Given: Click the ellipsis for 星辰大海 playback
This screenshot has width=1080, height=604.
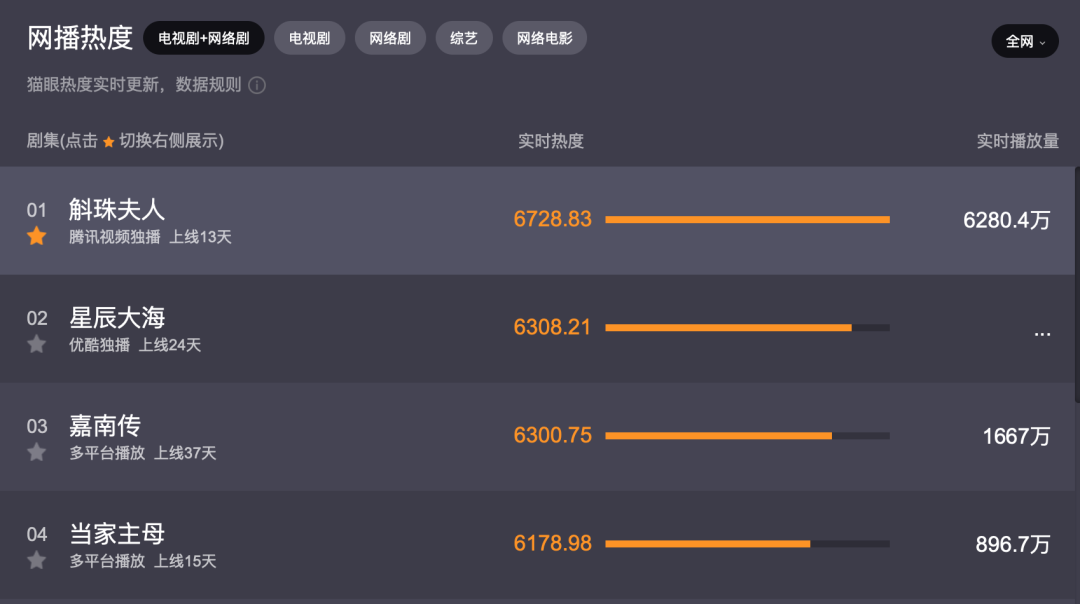Looking at the screenshot, I should pos(1042,334).
